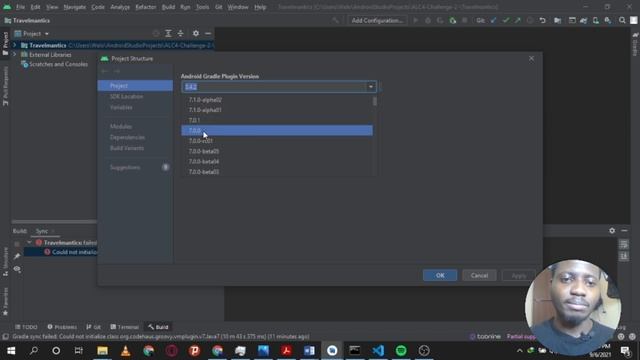Click the Git commit checkmark icon
Screen dimensions: 640x360
pyautogui.click(x=506, y=20)
